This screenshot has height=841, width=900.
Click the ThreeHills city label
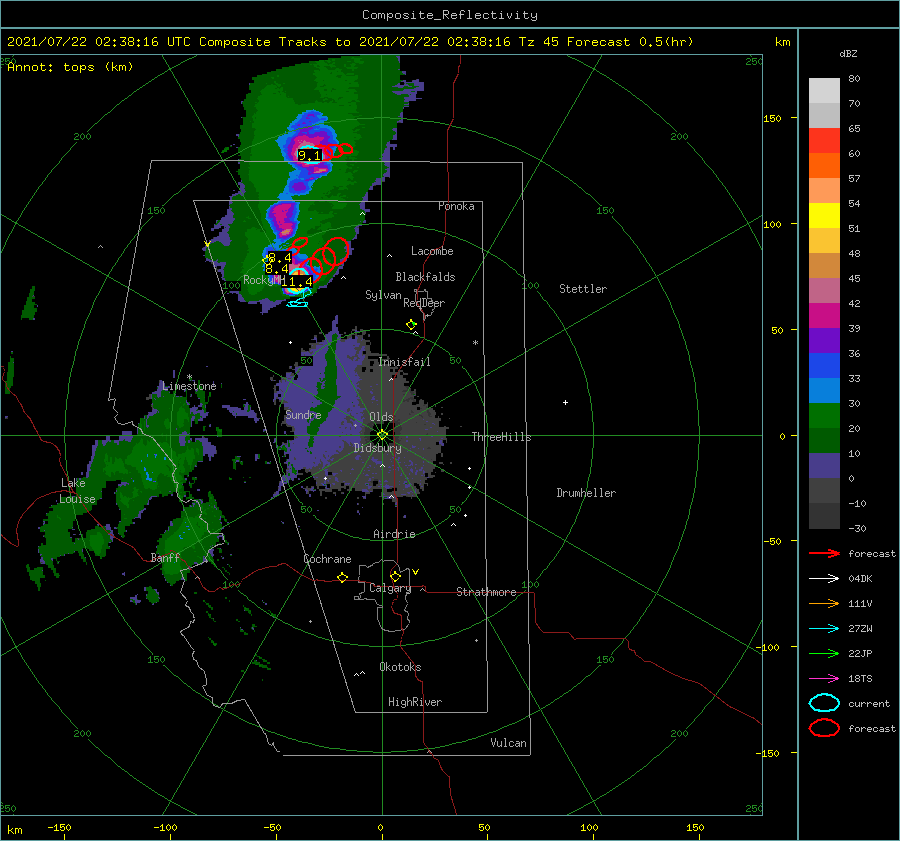click(501, 437)
